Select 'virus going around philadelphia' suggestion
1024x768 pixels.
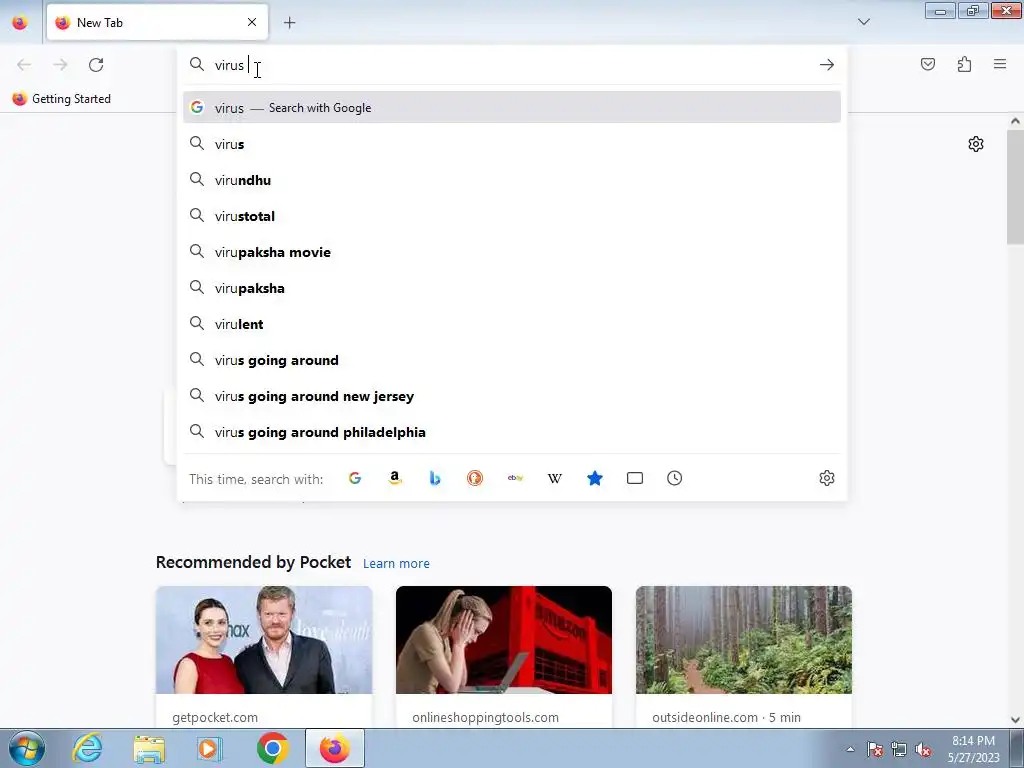pos(512,432)
